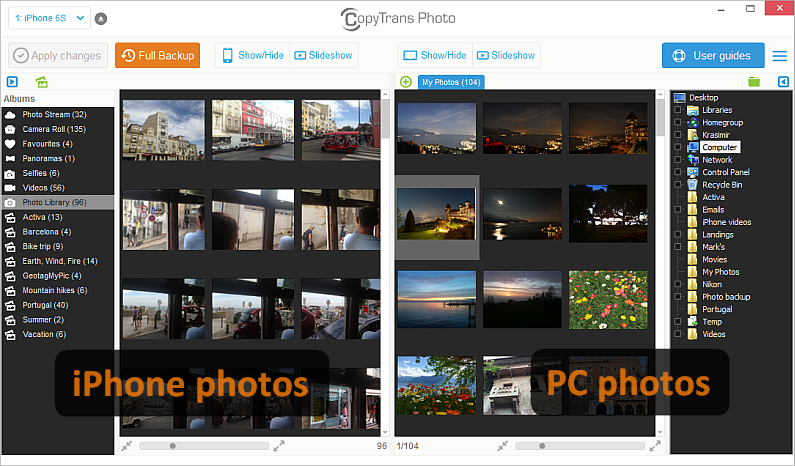
Task: Select the My Photos folder
Action: point(720,272)
